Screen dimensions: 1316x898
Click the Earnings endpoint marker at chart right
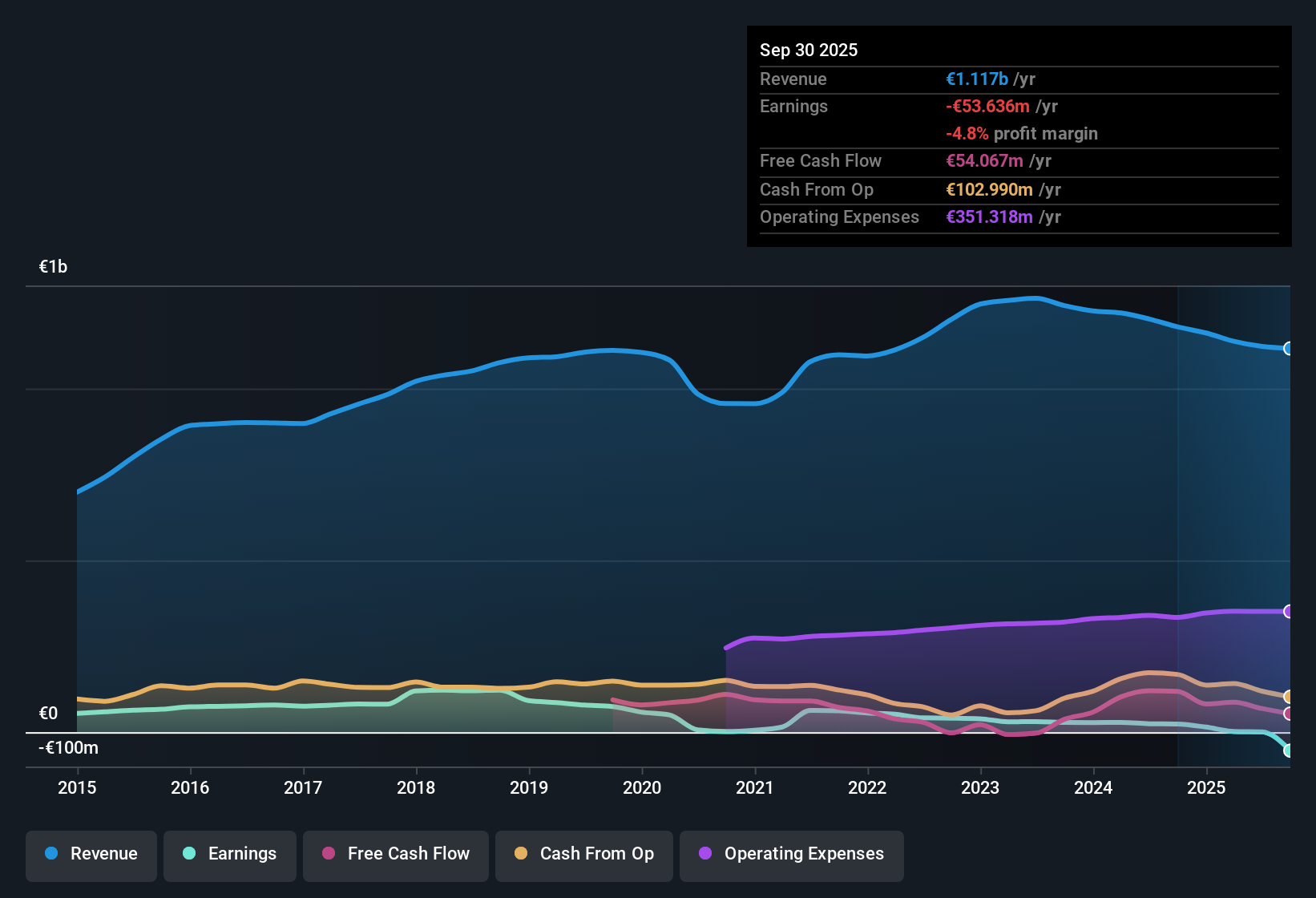click(x=1288, y=752)
